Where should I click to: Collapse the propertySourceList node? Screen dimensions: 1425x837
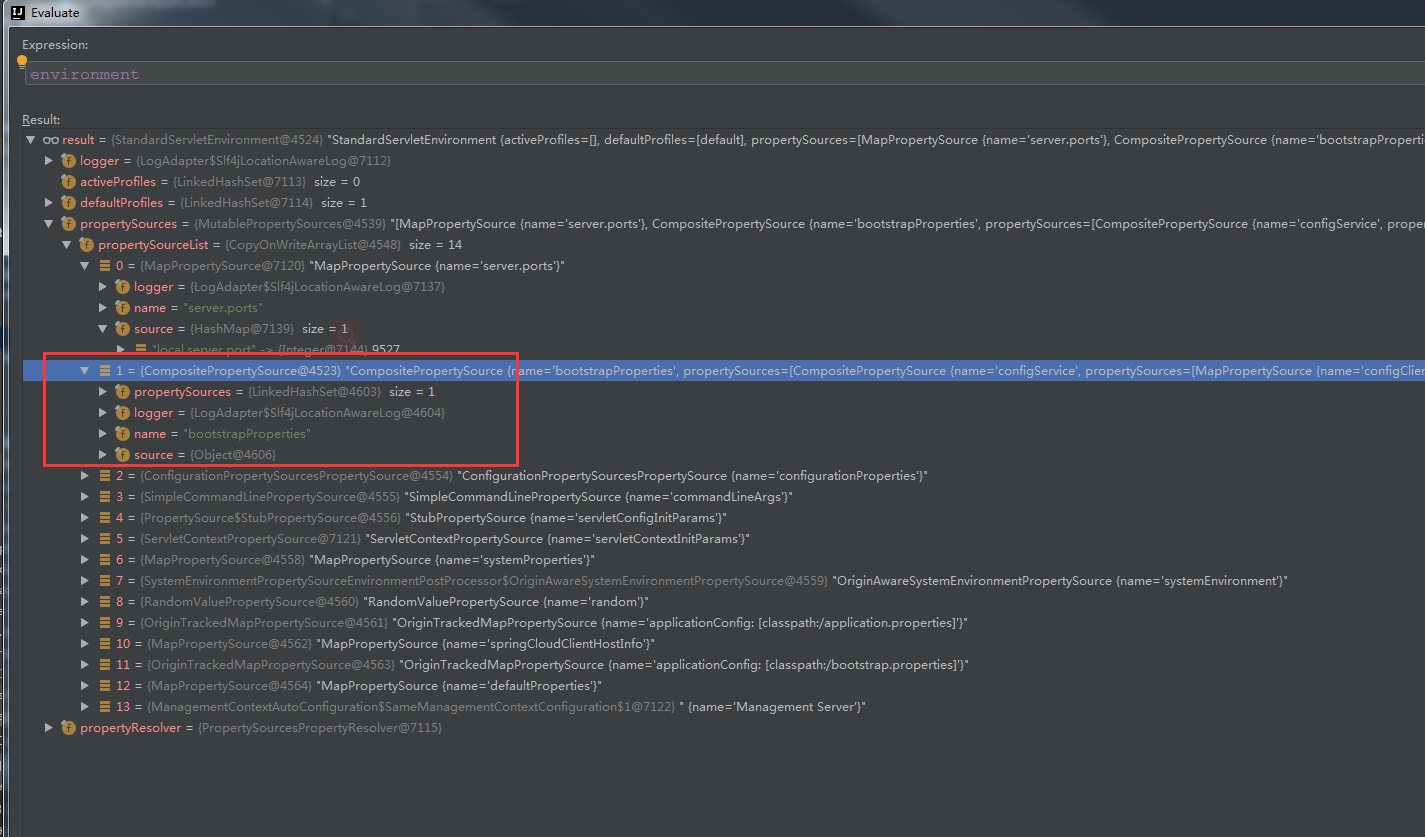(67, 245)
